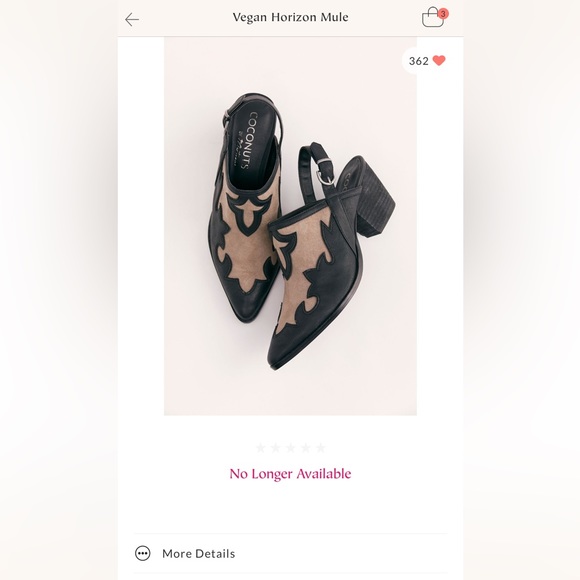The width and height of the screenshot is (580, 580).
Task: Open the shopping bag
Action: (433, 18)
